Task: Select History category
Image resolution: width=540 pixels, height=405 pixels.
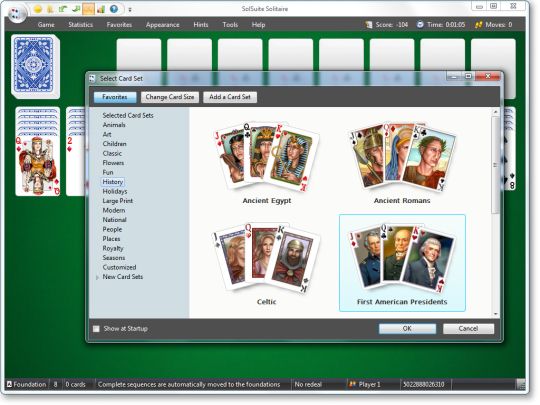Action: [113, 182]
